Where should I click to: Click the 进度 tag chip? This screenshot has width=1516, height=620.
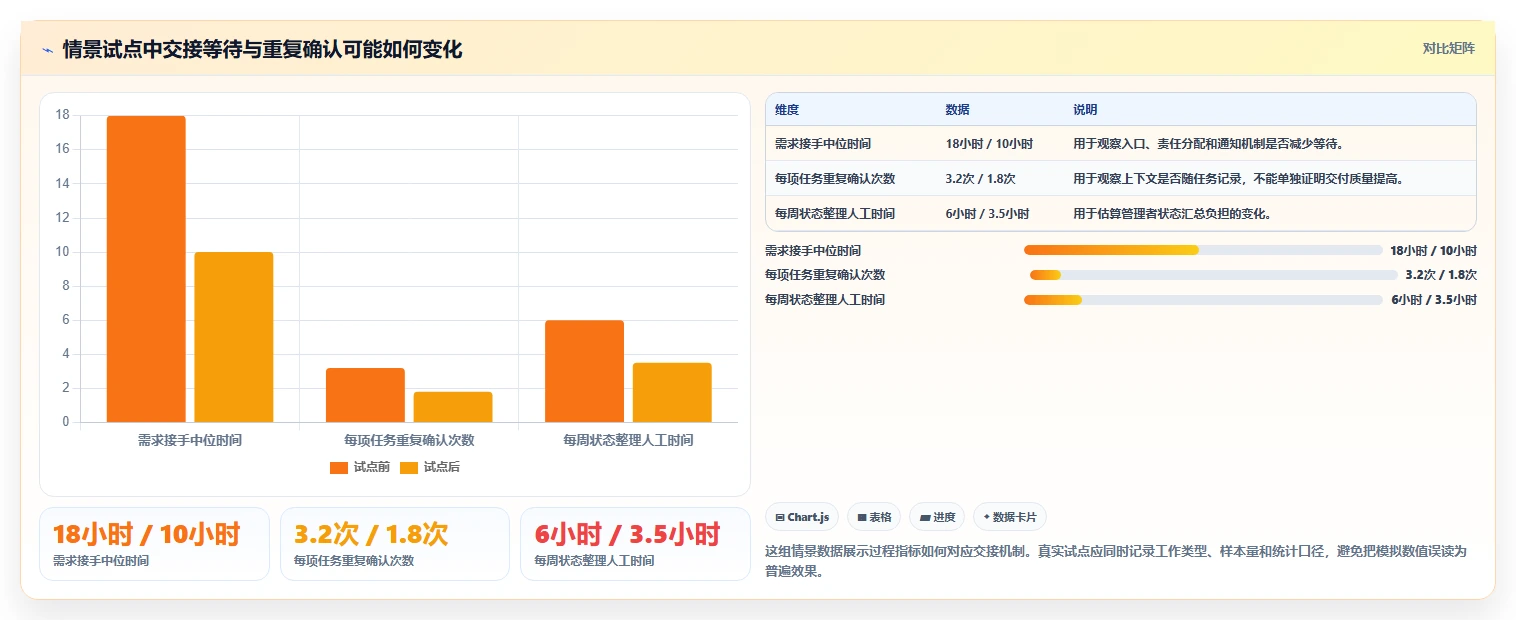coord(937,517)
